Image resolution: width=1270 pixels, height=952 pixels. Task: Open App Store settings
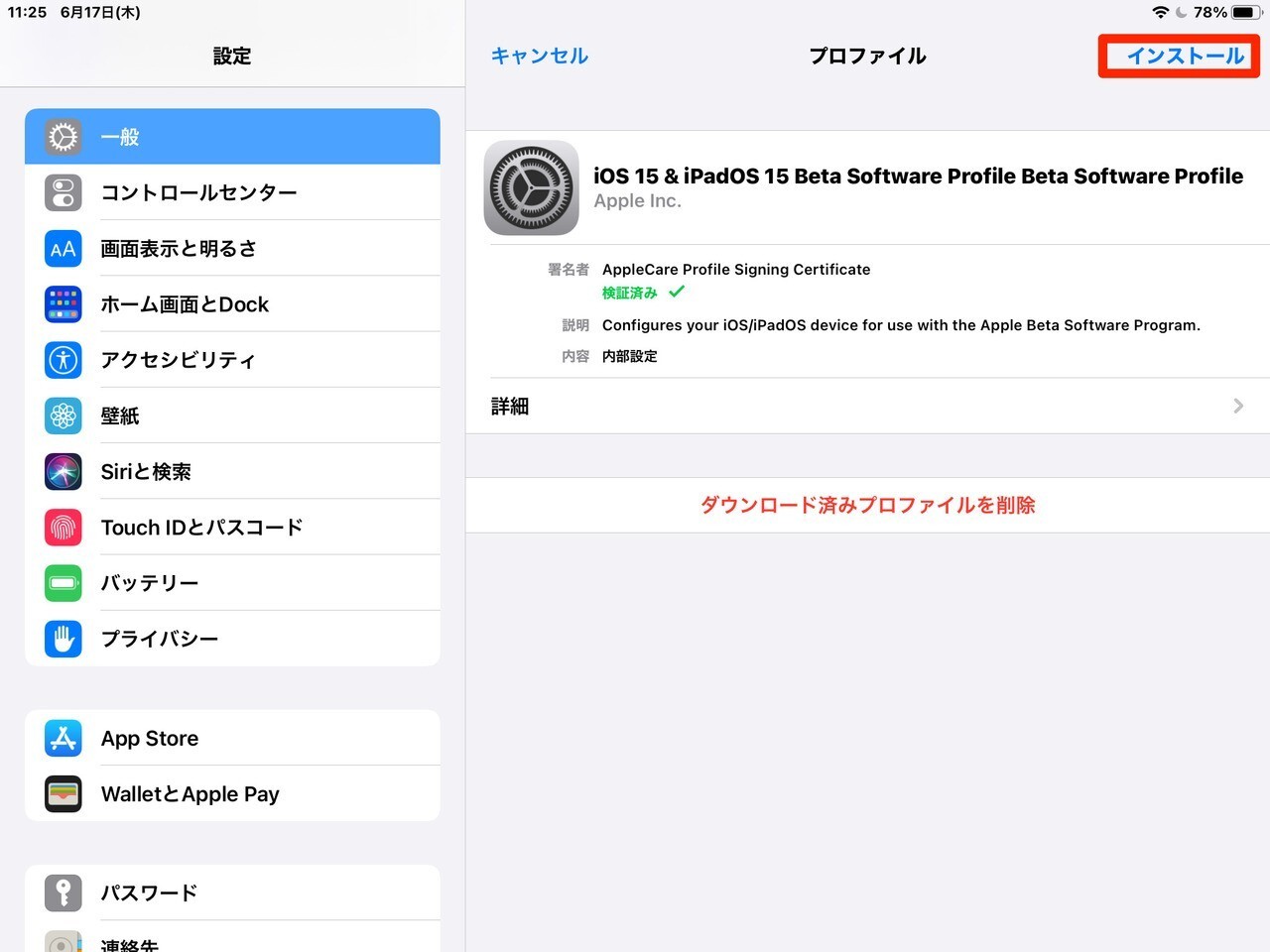pos(232,738)
